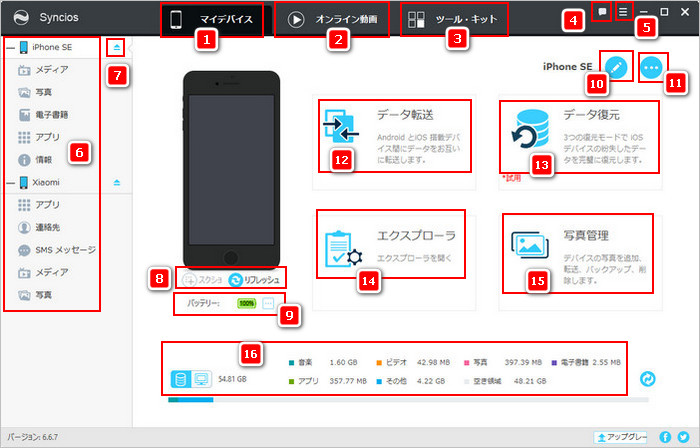
Task: Open battery details three-dots button
Action: [x=268, y=303]
